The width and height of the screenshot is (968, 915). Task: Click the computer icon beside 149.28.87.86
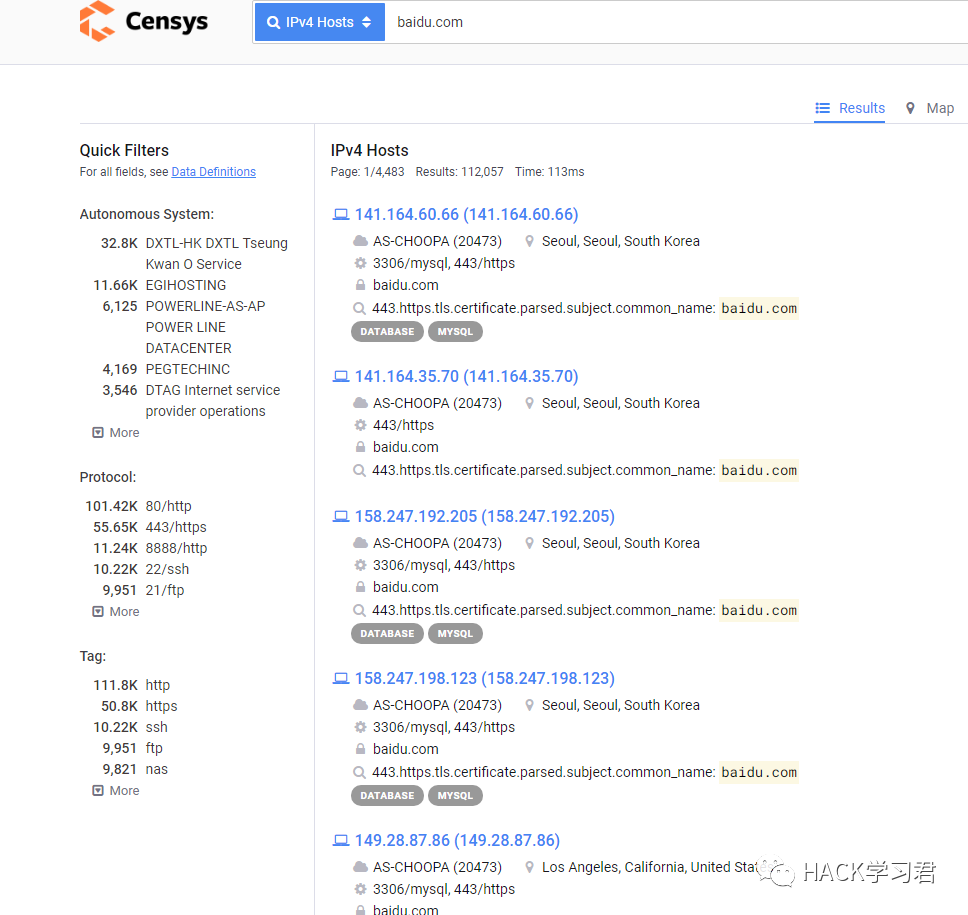(341, 841)
